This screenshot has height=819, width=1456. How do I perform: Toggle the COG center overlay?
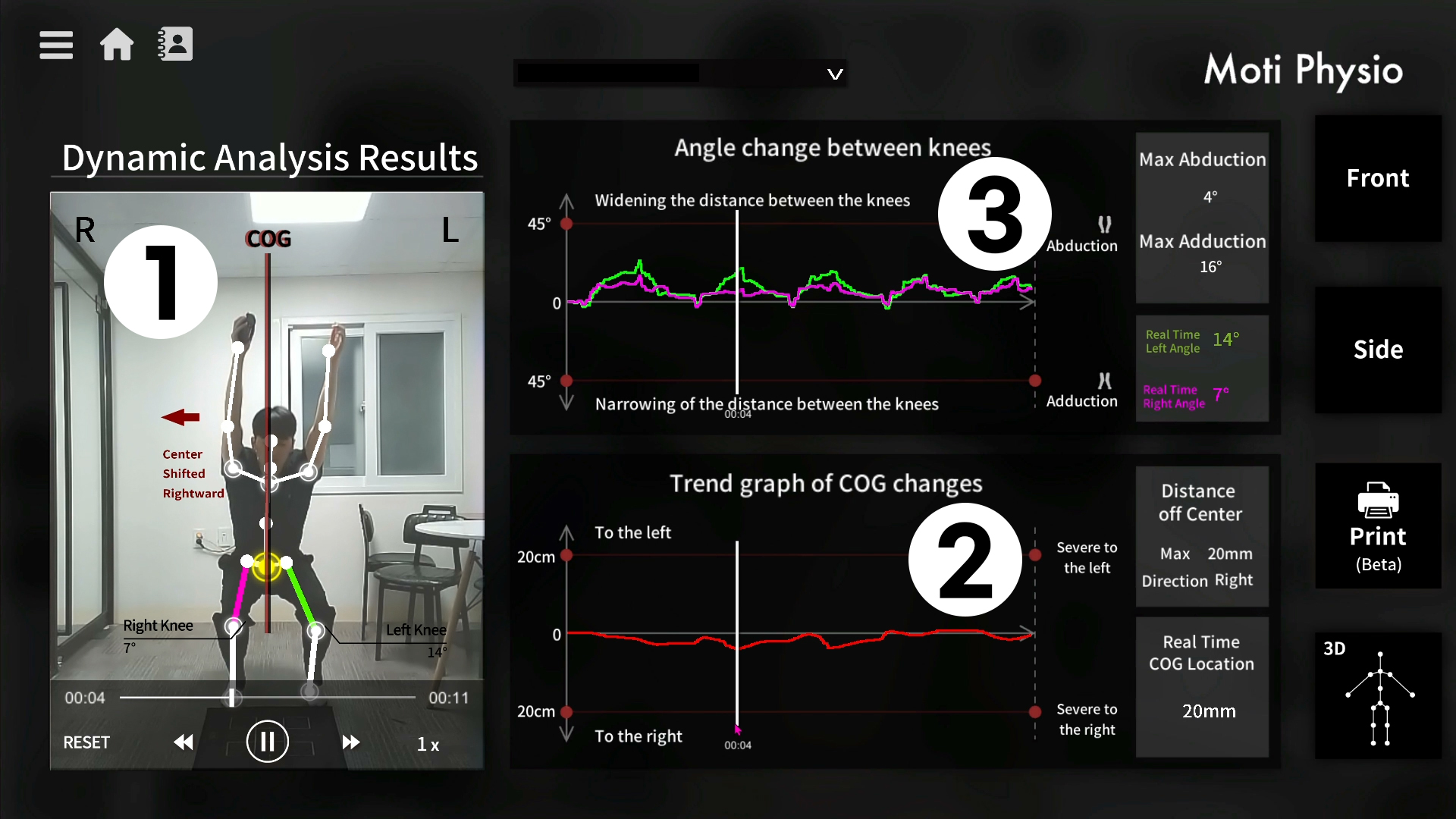(x=269, y=237)
